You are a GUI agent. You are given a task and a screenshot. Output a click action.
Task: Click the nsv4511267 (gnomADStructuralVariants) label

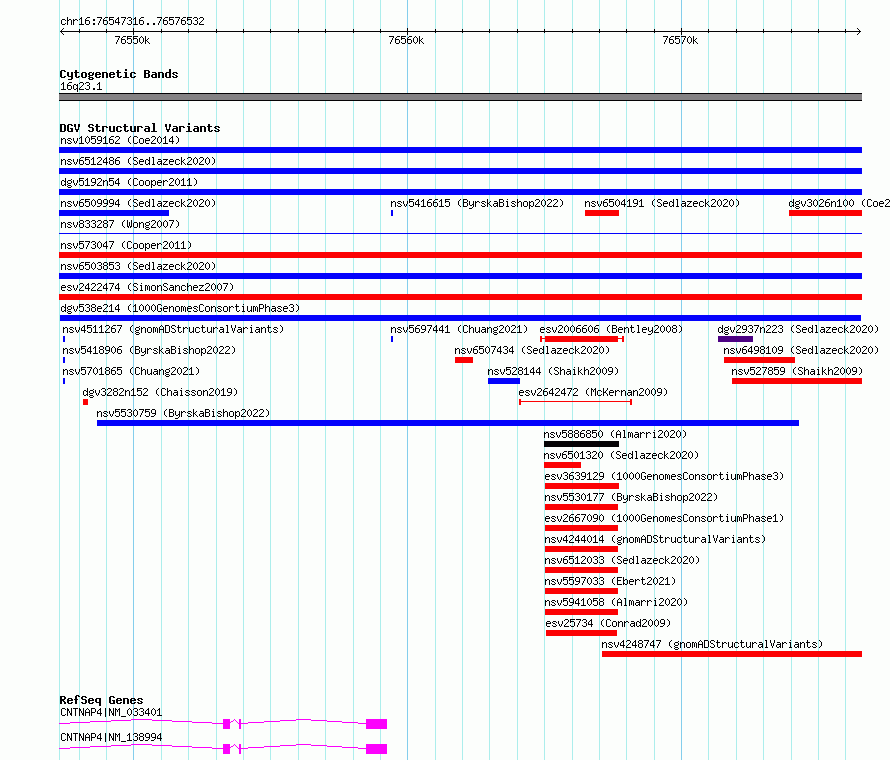[x=173, y=329]
